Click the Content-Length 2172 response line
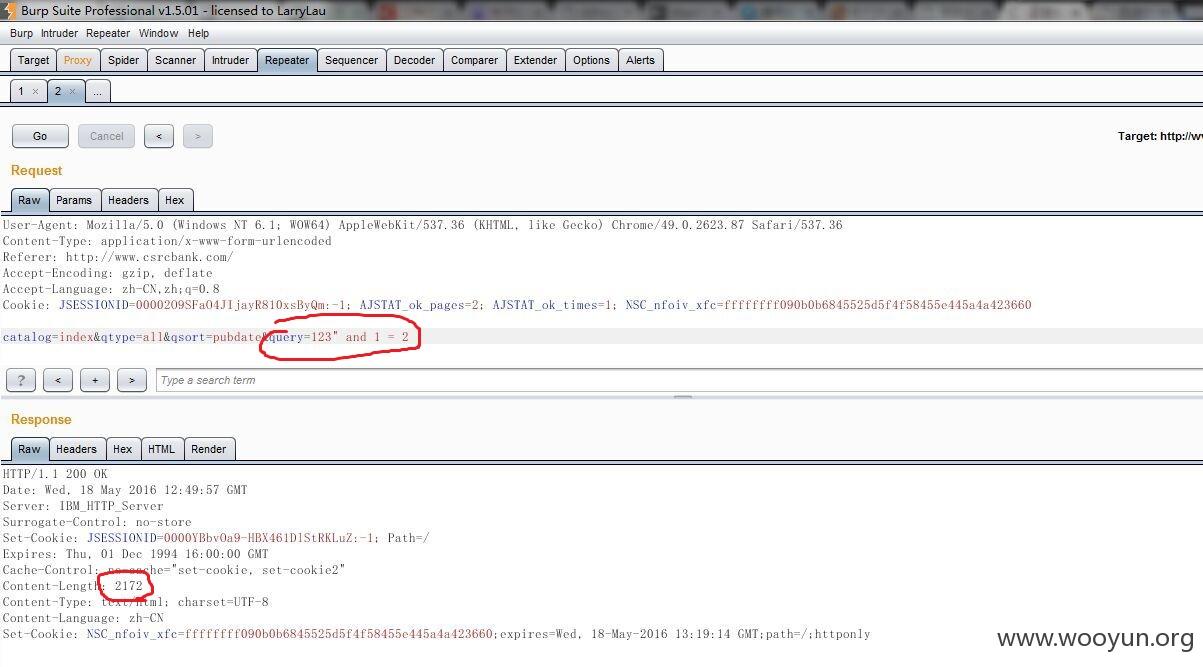1203x667 pixels. point(73,586)
